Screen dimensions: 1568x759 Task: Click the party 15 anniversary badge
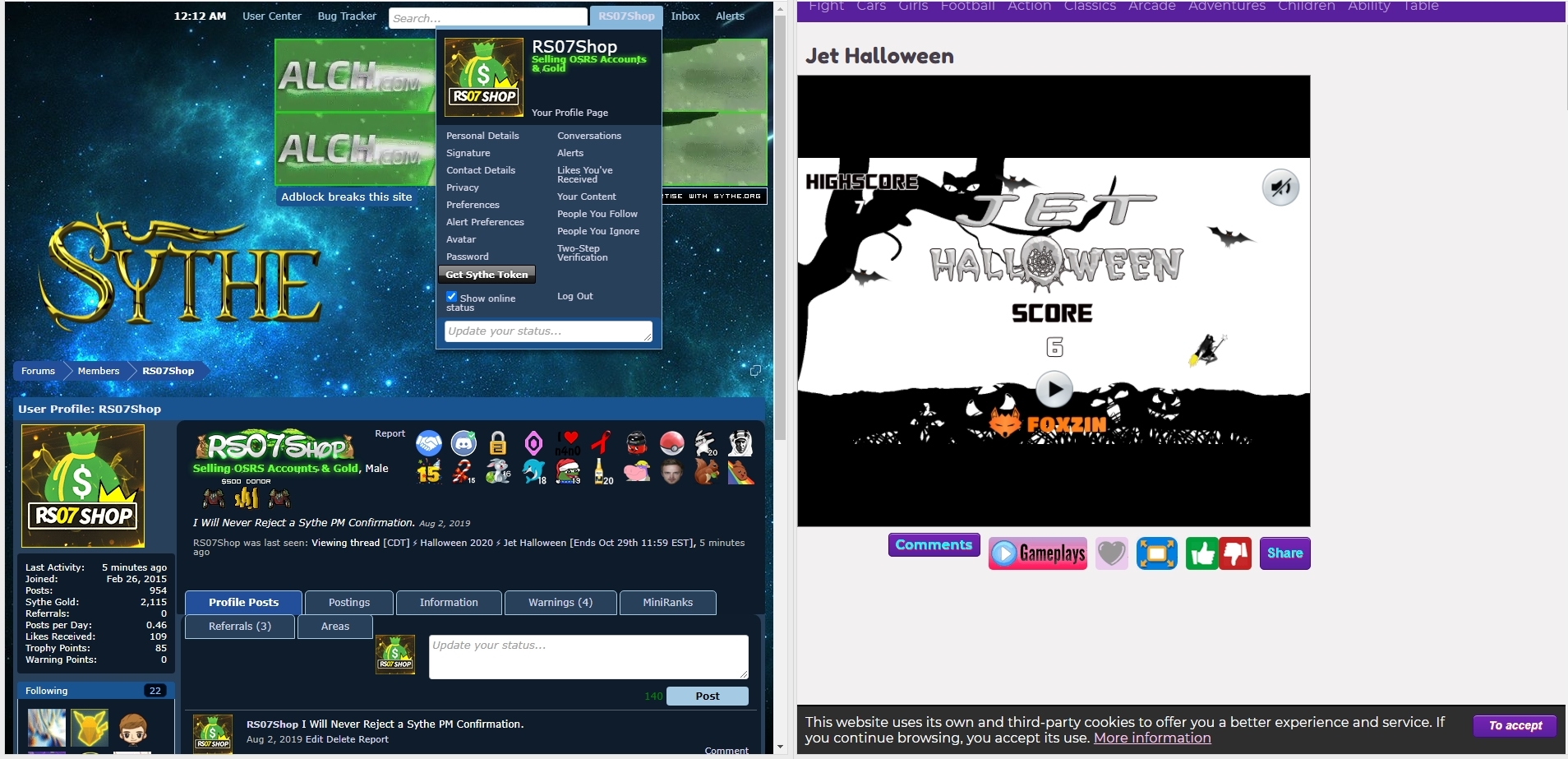(429, 471)
